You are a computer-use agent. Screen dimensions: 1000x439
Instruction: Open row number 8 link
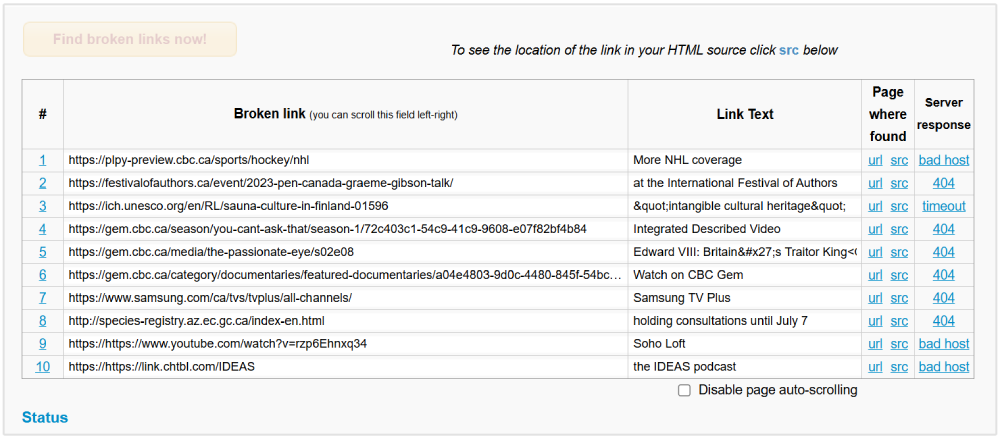pyautogui.click(x=43, y=321)
